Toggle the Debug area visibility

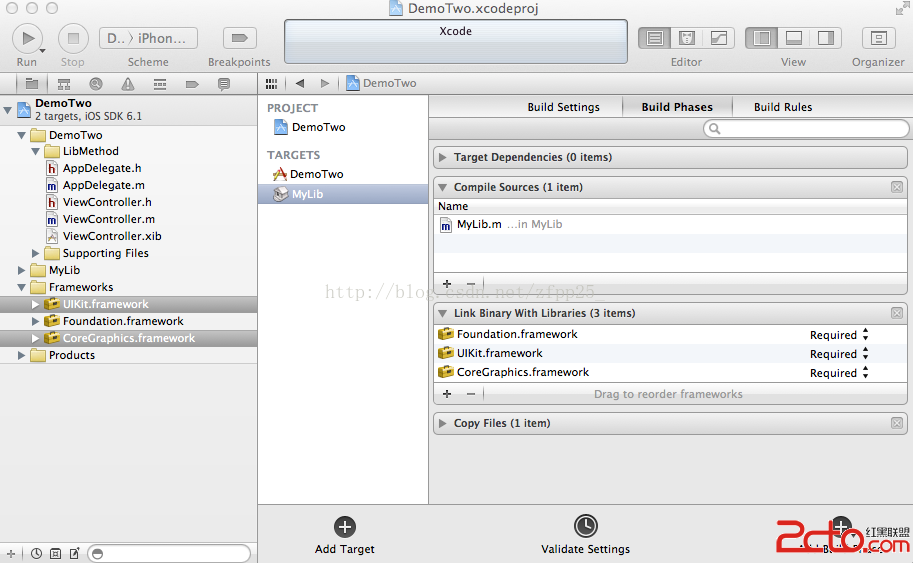tap(793, 38)
